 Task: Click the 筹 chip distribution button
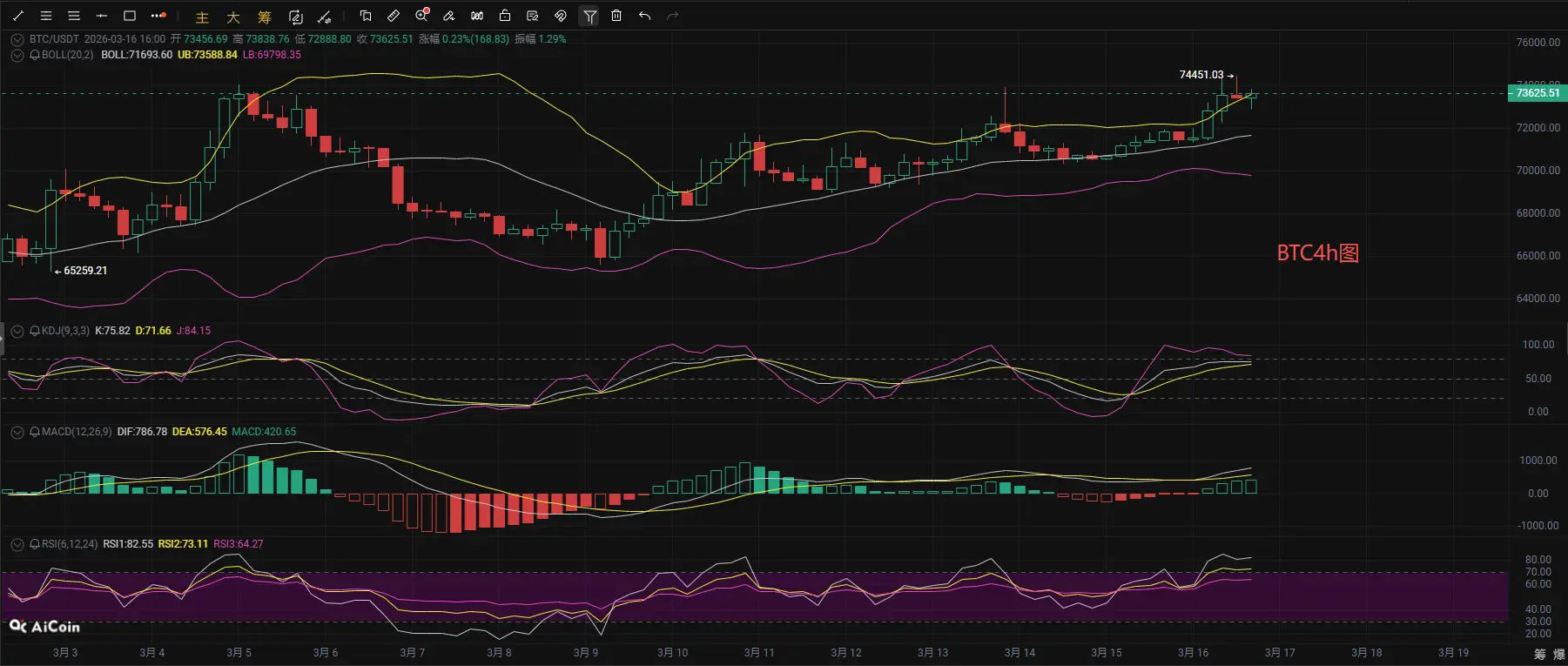click(265, 17)
